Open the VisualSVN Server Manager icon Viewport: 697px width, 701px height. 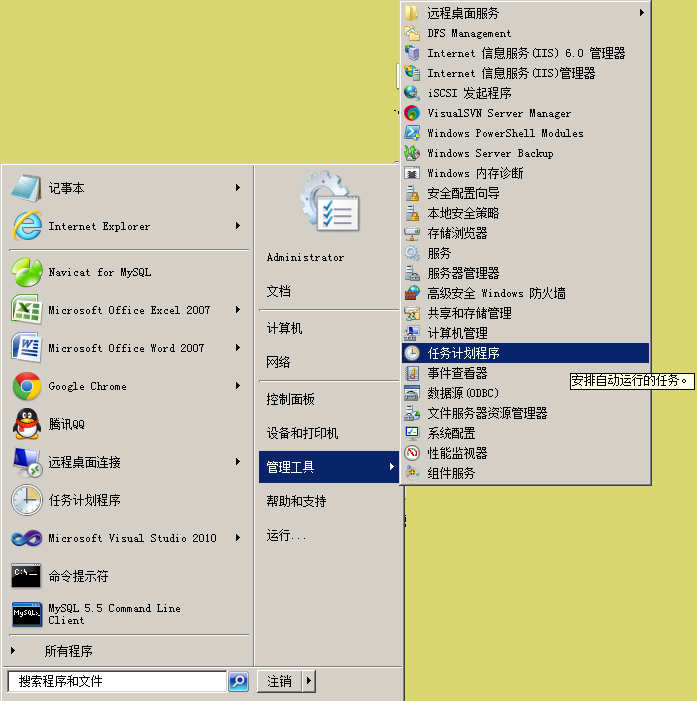(412, 113)
